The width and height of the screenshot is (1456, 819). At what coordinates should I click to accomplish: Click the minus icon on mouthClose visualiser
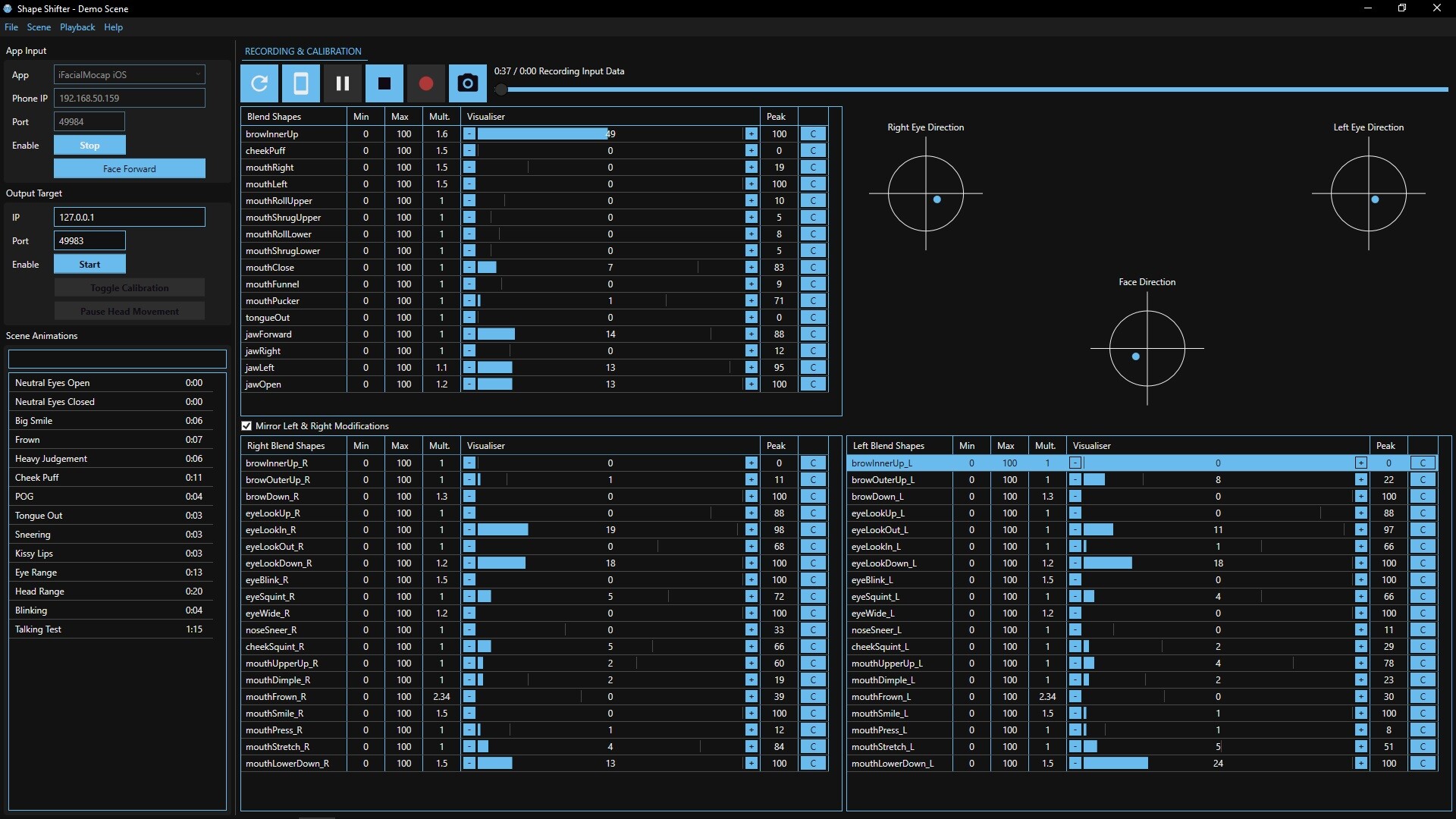click(x=469, y=267)
